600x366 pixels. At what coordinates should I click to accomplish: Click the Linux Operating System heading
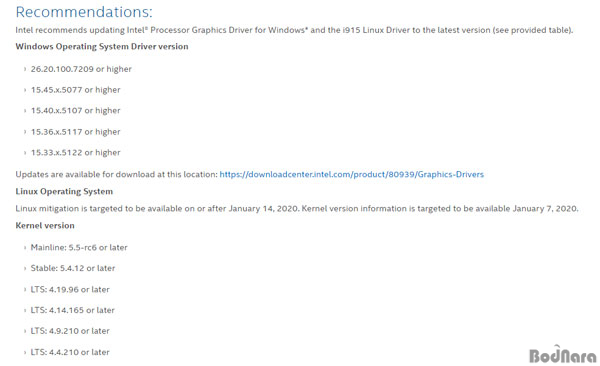[x=64, y=191]
